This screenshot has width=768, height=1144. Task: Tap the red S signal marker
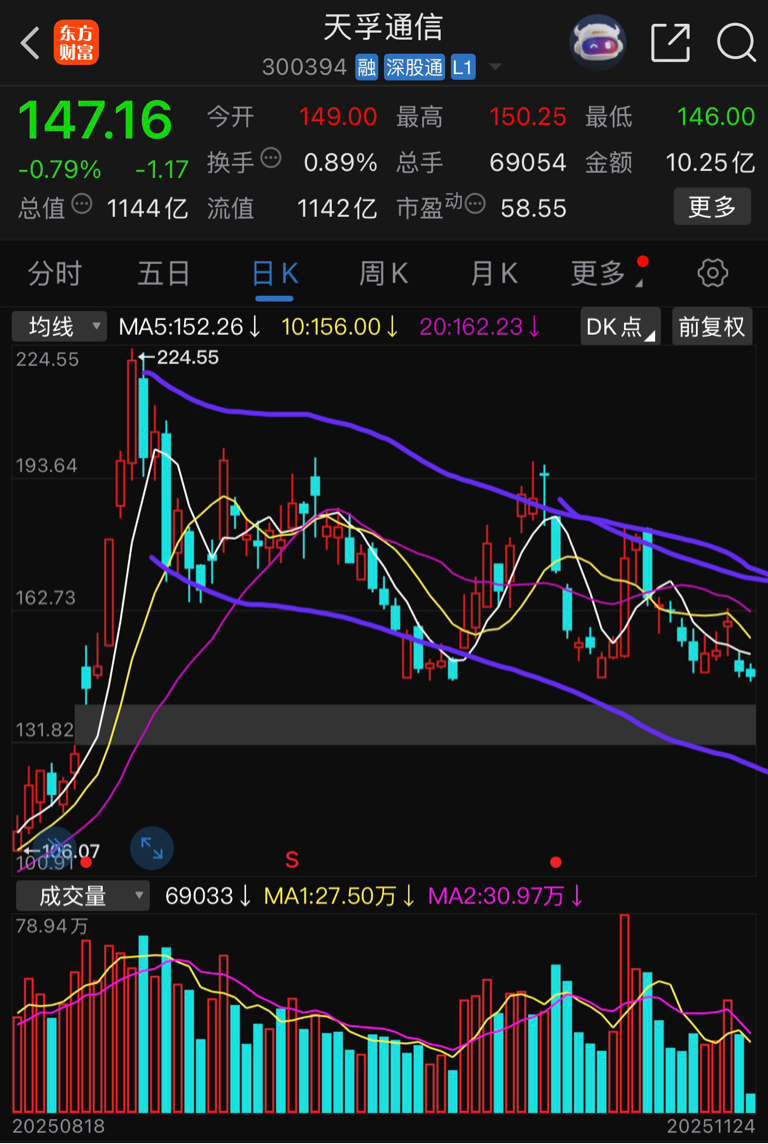[292, 860]
